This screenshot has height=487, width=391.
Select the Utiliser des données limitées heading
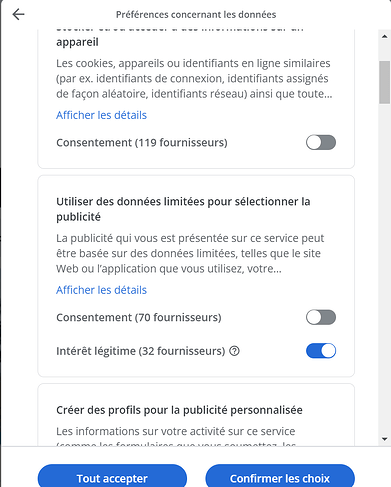[x=183, y=209]
